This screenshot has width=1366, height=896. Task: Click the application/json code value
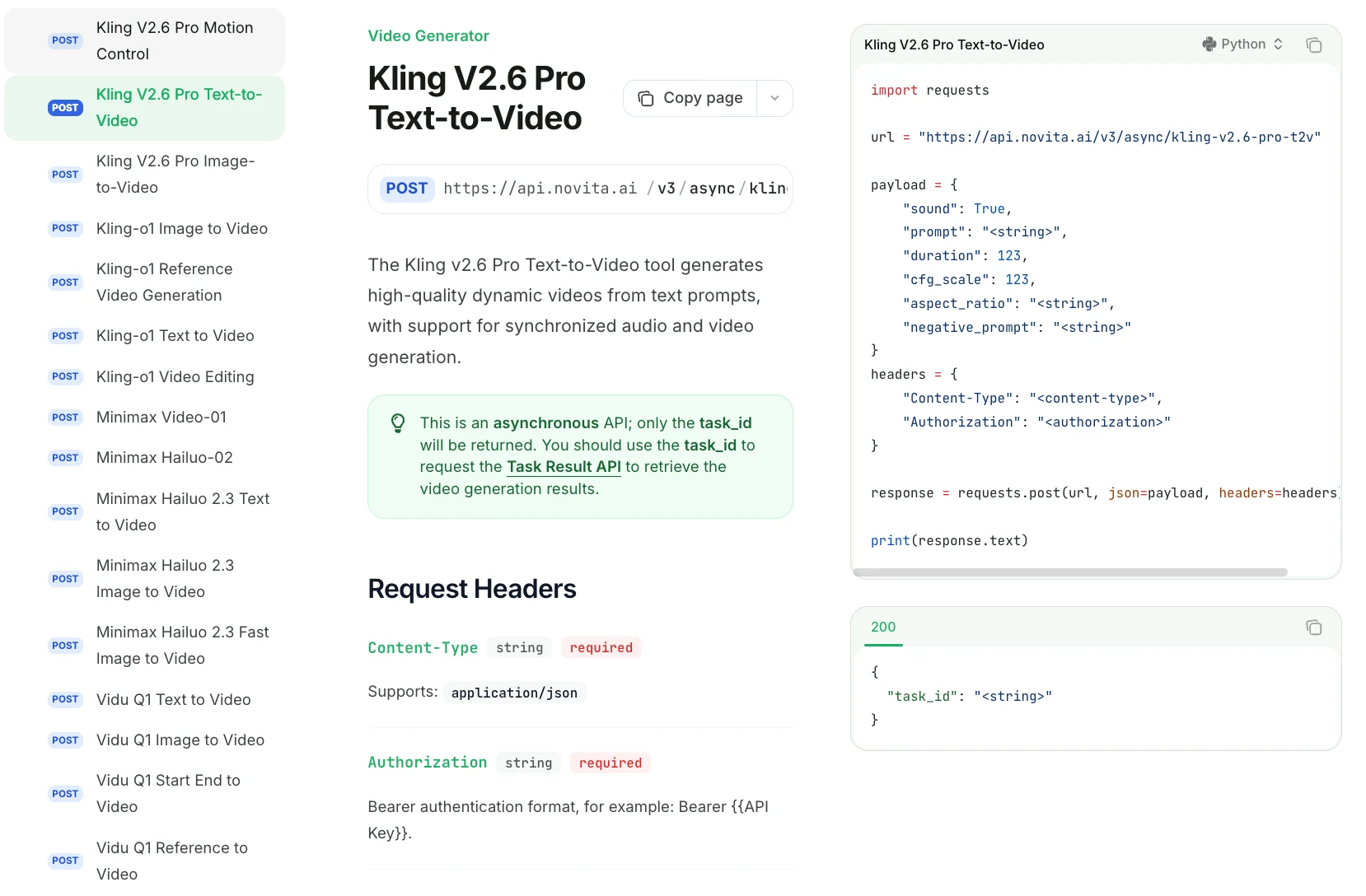point(514,693)
